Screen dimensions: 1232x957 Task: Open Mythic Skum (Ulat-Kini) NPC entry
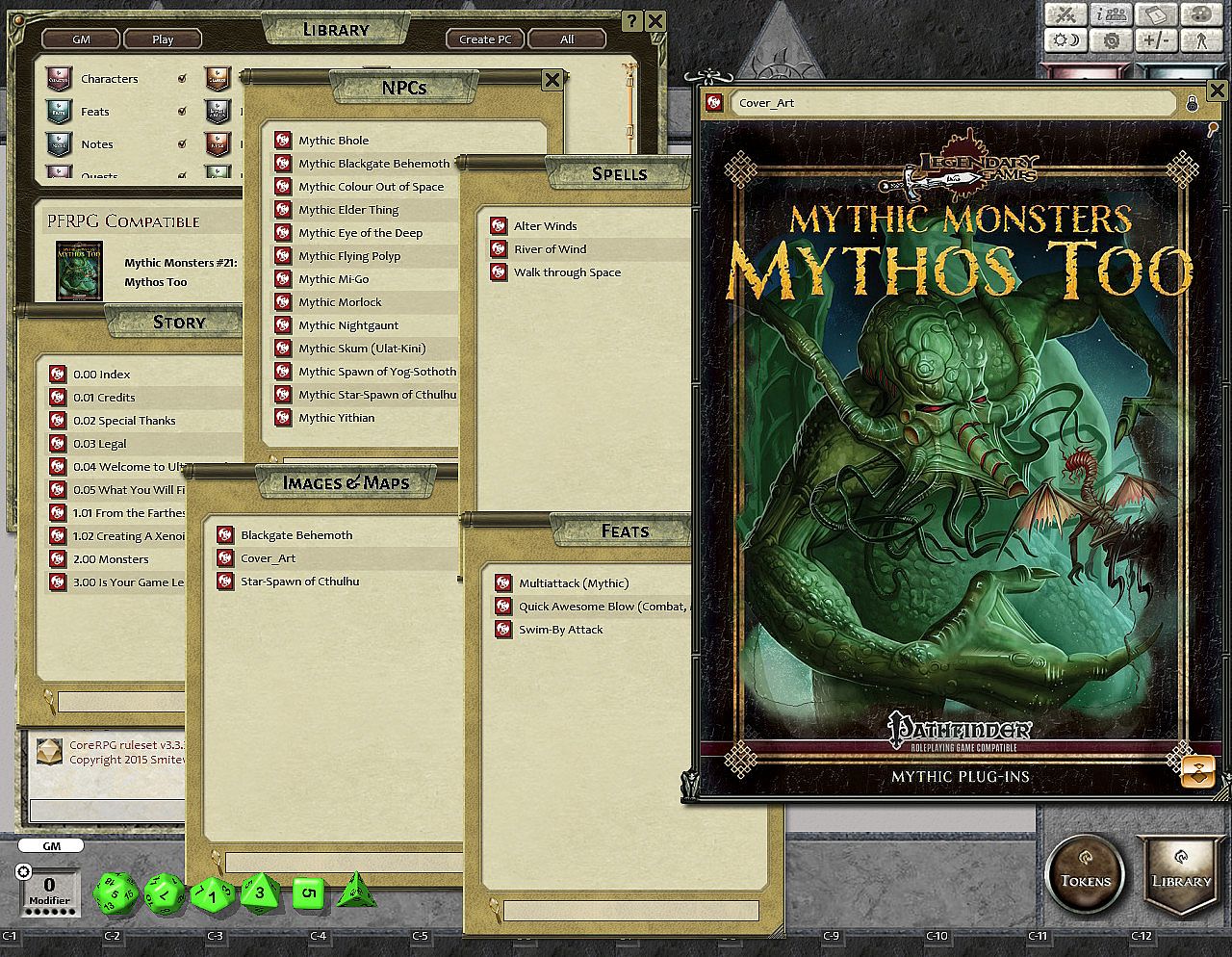[x=362, y=349]
